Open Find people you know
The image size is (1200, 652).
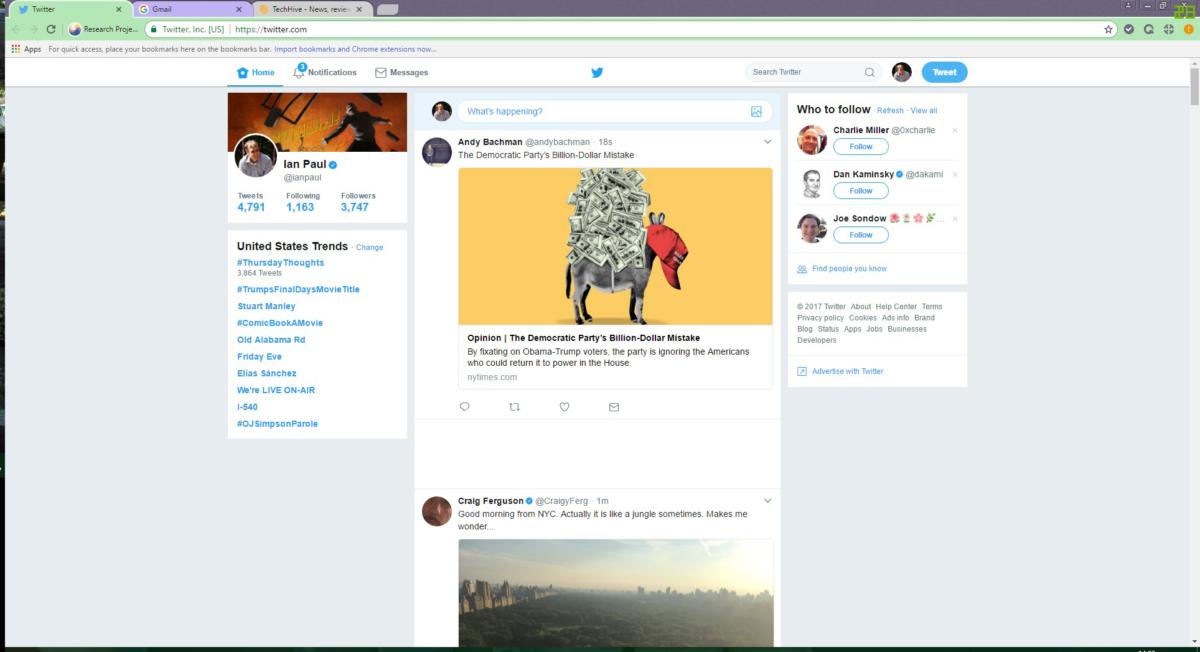(x=849, y=268)
